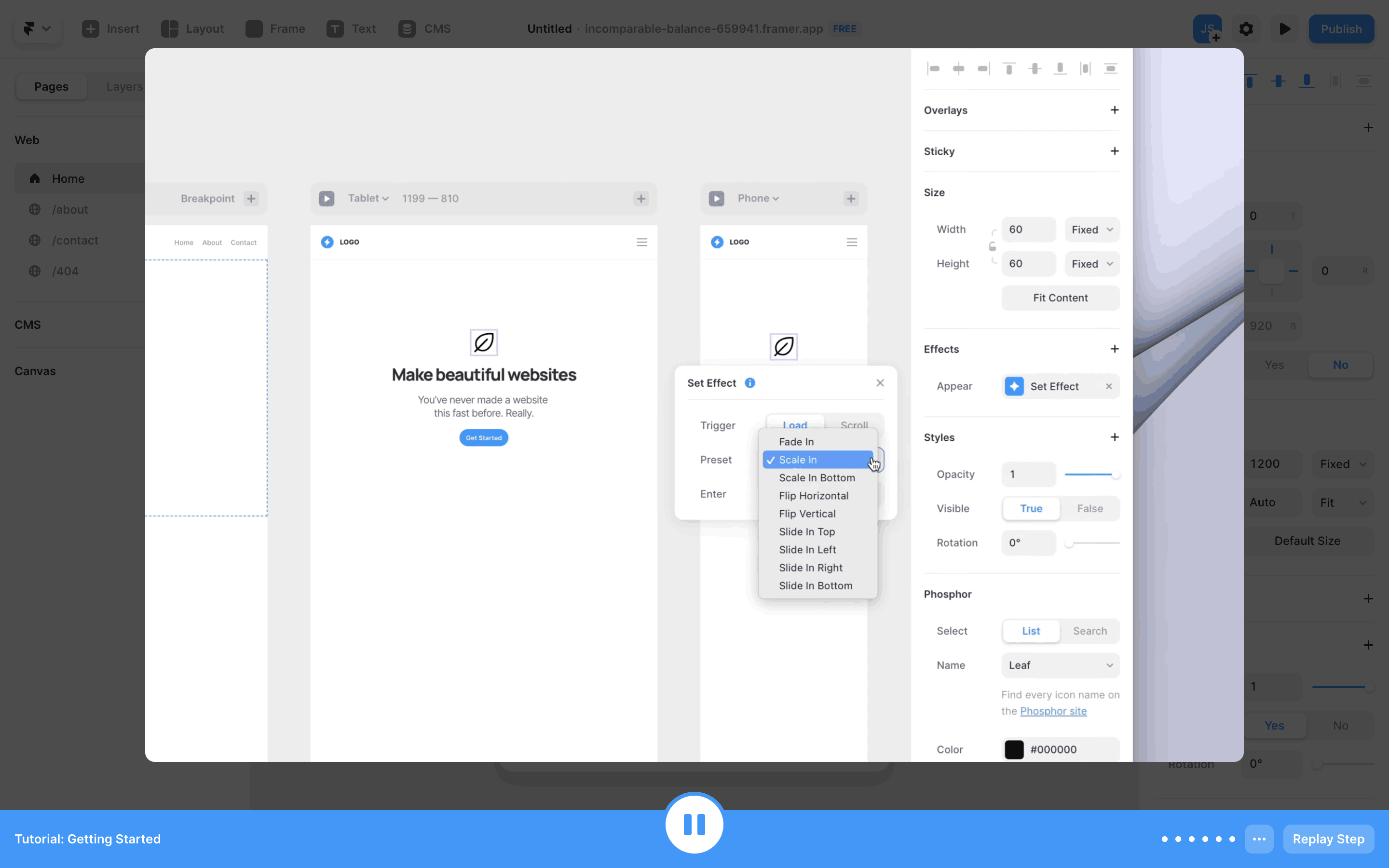Pause the tutorial playback
This screenshot has height=868, width=1389.
694,825
